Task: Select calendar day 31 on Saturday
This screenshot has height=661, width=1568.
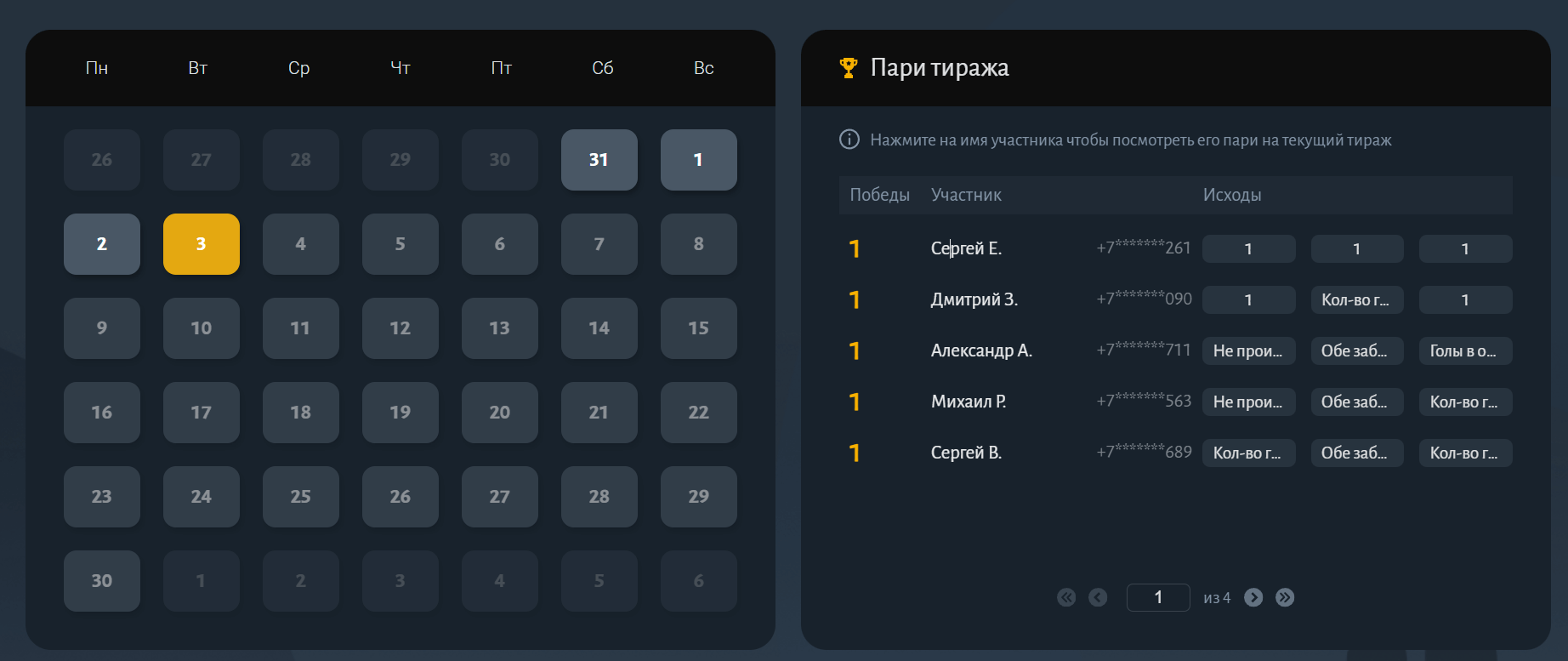Action: 599,160
